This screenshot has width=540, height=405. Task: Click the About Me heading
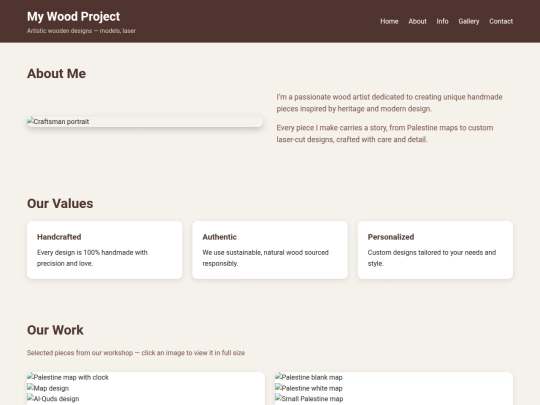(56, 74)
